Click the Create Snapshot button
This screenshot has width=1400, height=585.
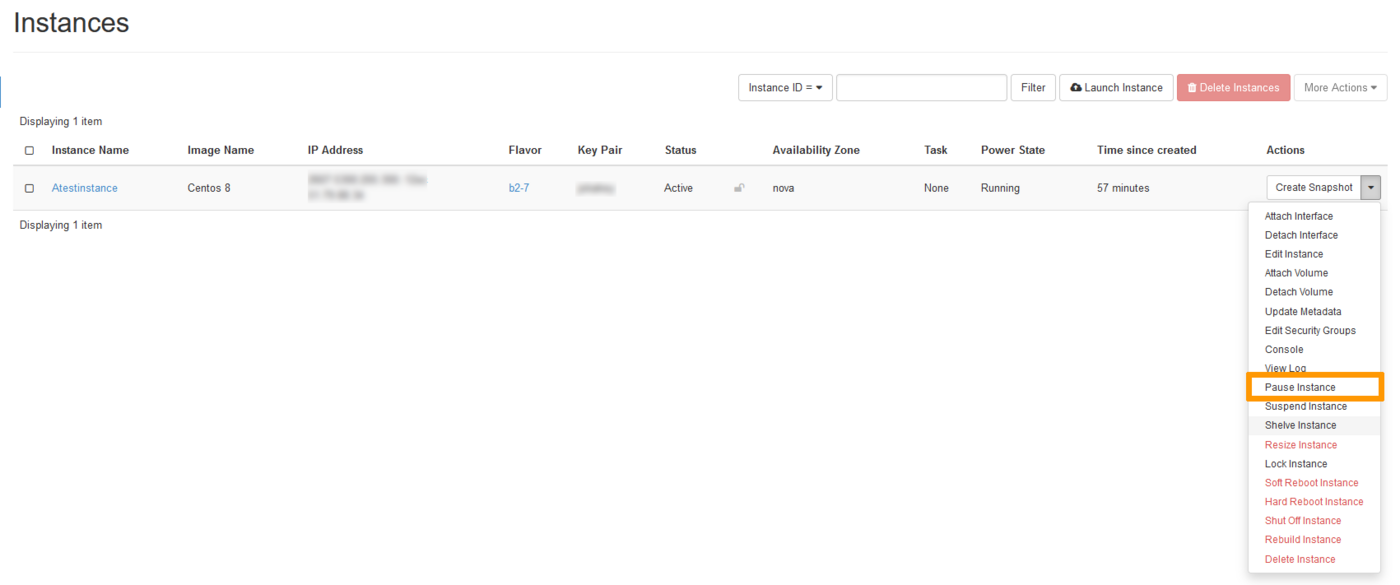click(x=1314, y=188)
